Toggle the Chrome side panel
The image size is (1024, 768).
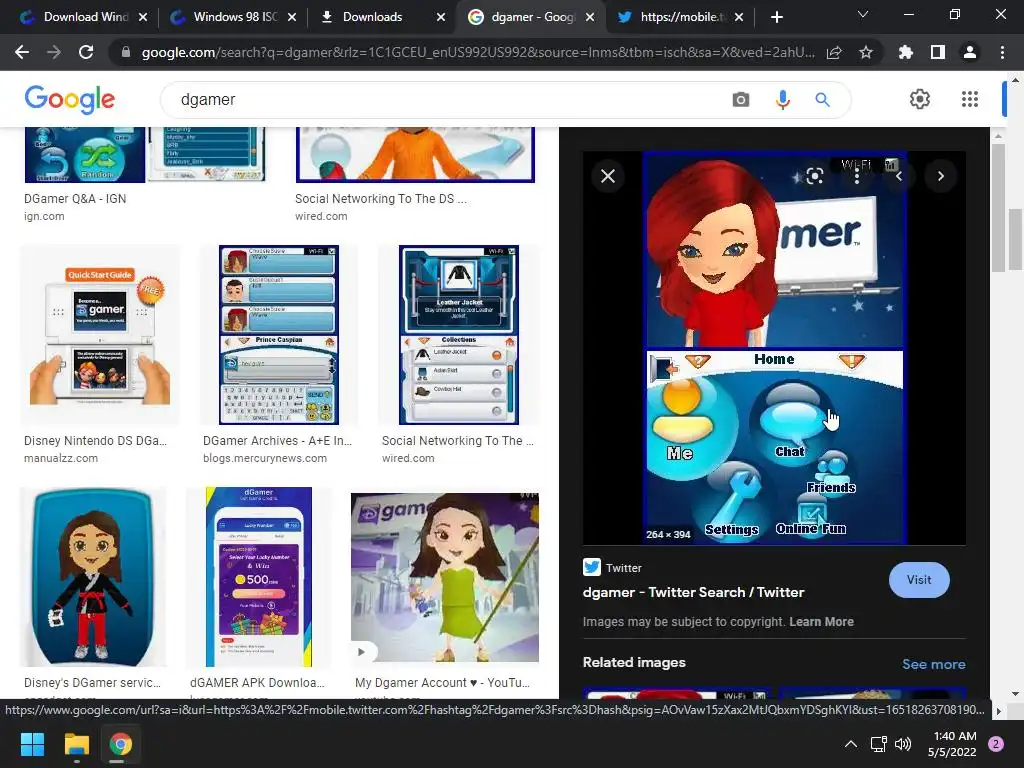click(x=938, y=52)
